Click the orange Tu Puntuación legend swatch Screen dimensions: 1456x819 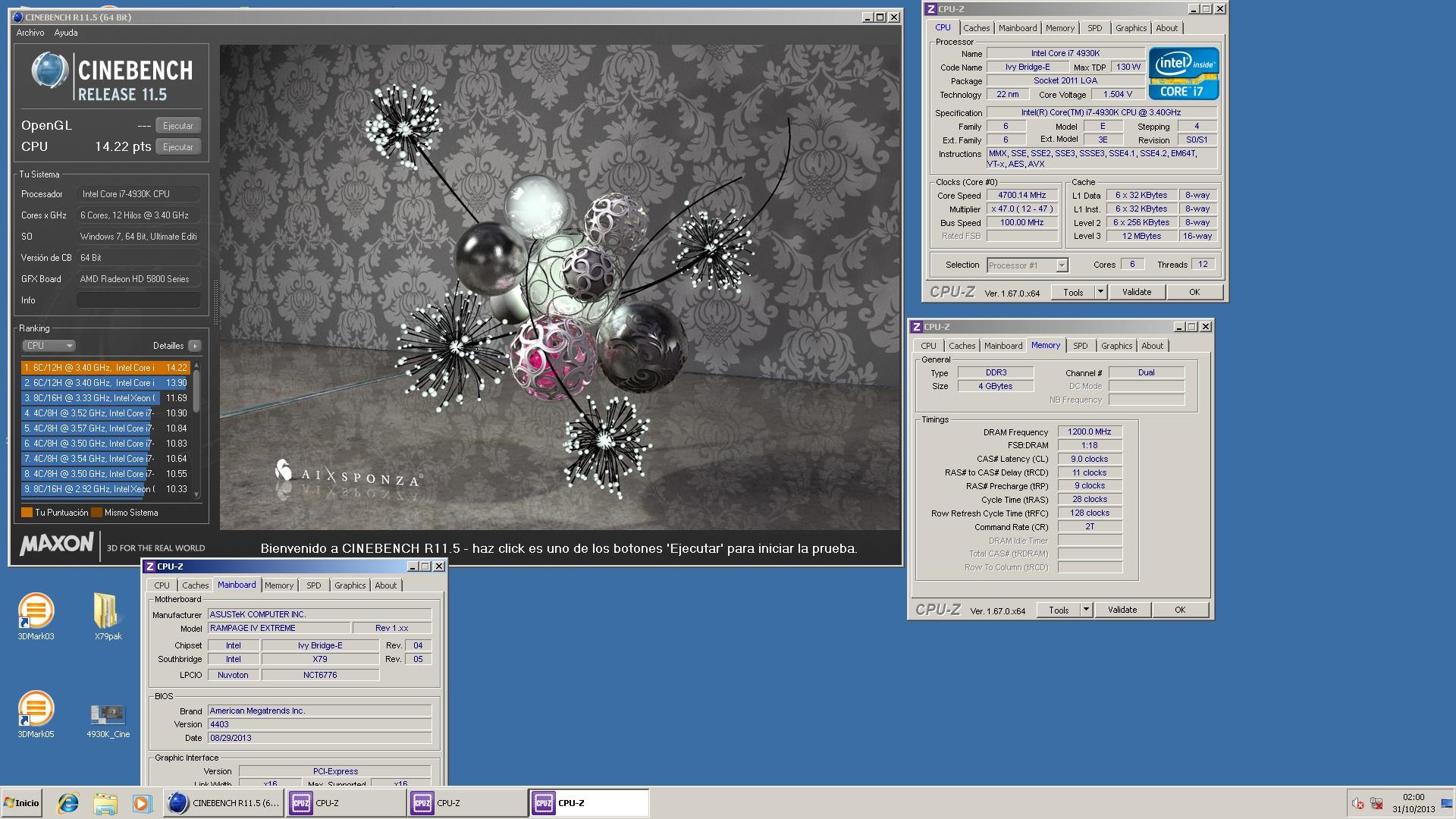(27, 513)
